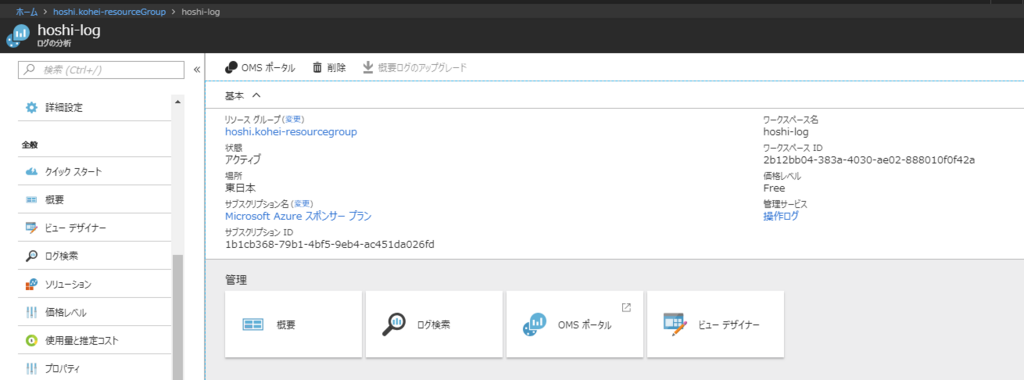This screenshot has height=380, width=1024.
Task: Click the 使用量と推定コスト green circle icon
Action: [31, 341]
